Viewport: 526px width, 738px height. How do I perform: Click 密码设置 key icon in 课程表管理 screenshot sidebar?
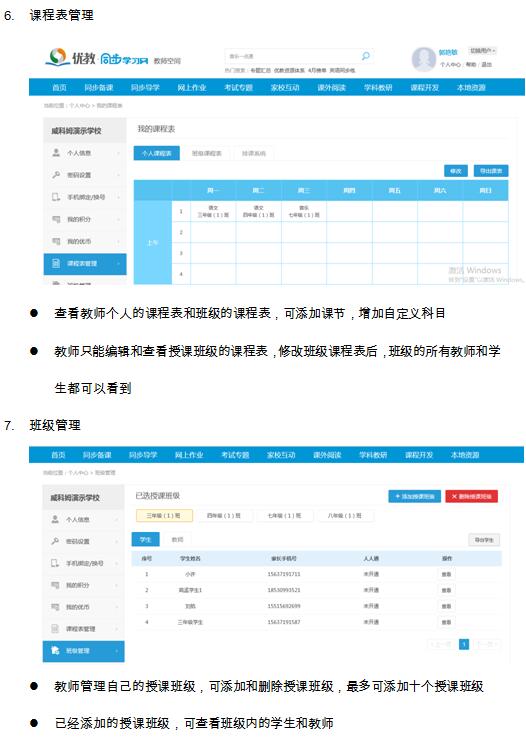[x=56, y=175]
